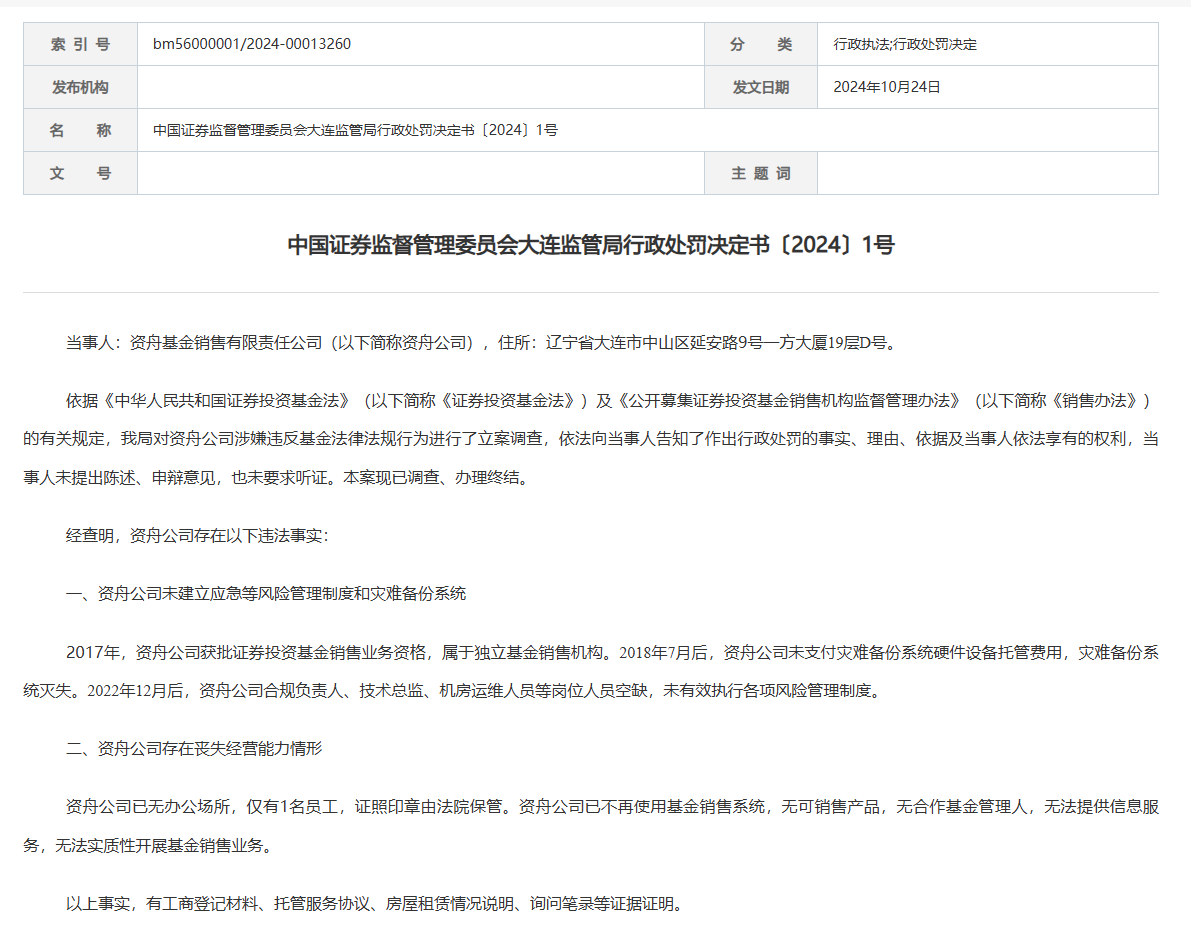1191x935 pixels.
Task: Click the 名称 label cell
Action: (80, 130)
